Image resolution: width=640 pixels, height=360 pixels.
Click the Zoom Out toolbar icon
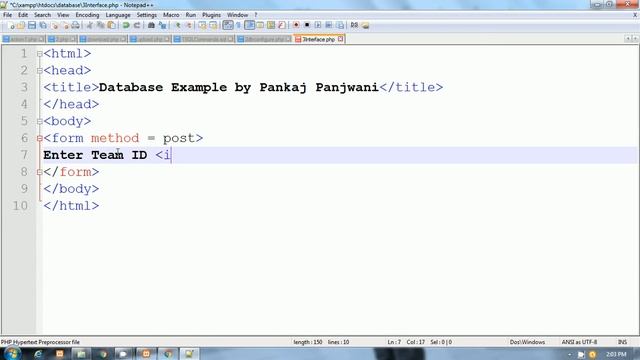coord(189,25)
